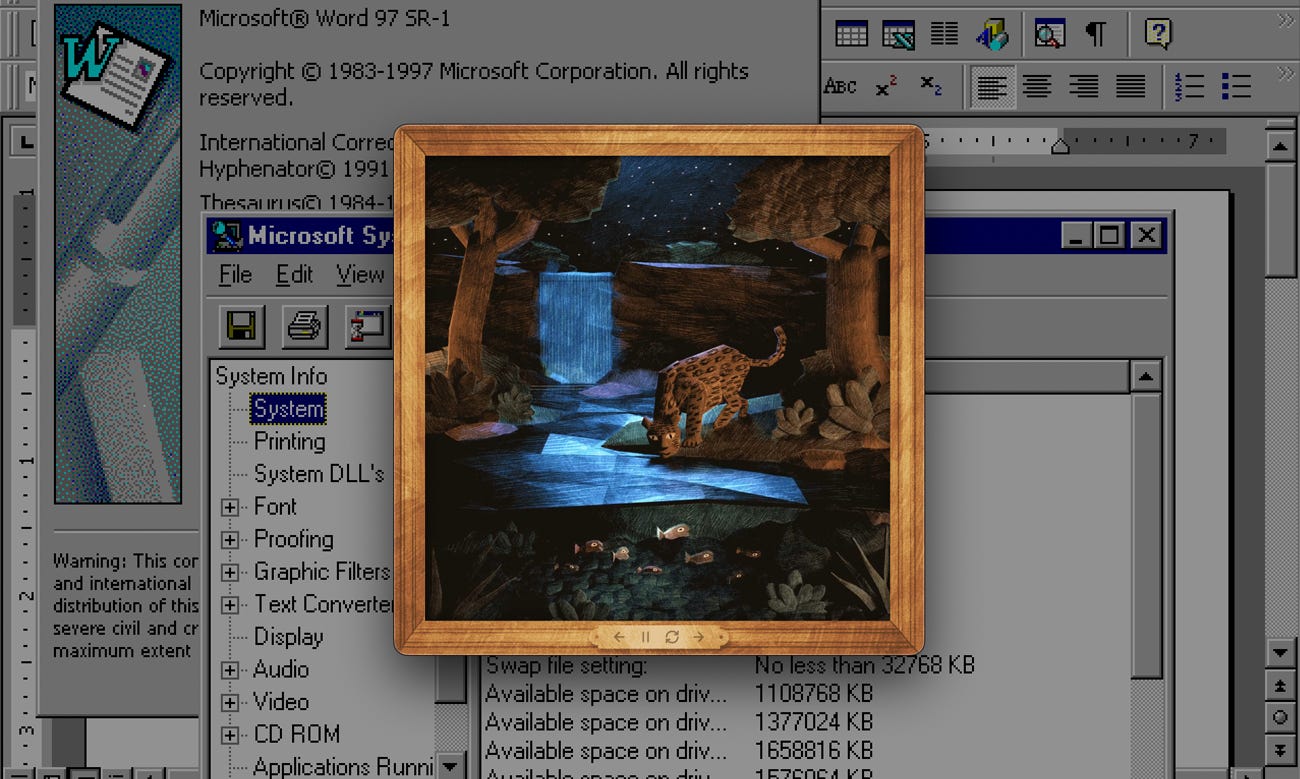Viewport: 1300px width, 779px height.
Task: Click the Word document scrollbar down arrow
Action: 1280,652
